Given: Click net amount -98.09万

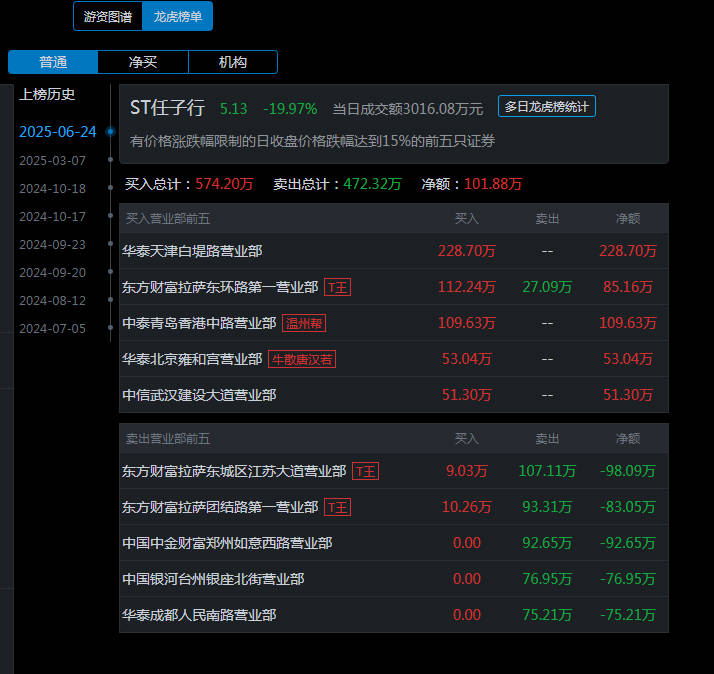Looking at the screenshot, I should click(627, 471).
